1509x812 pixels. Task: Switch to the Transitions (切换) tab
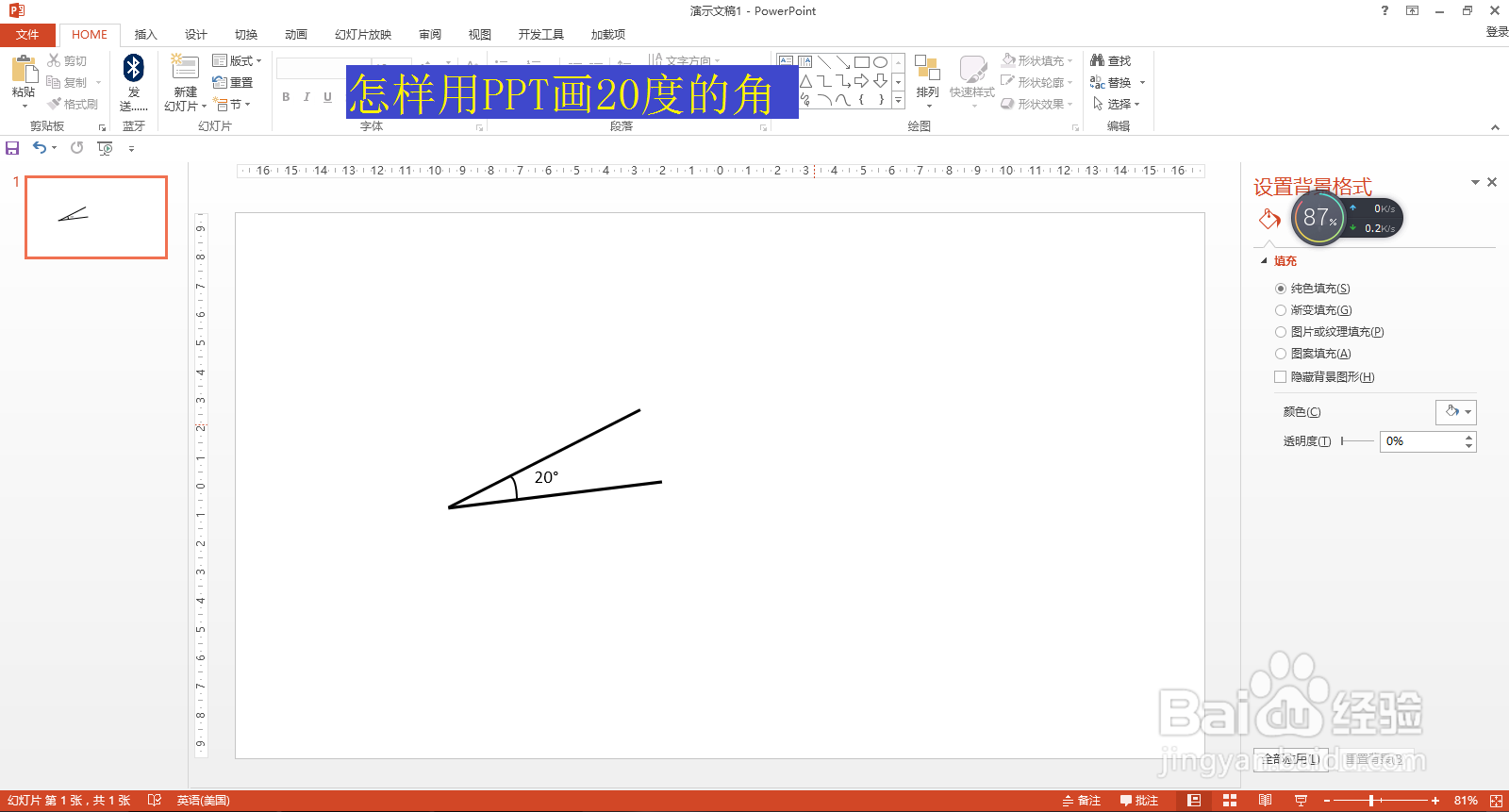coord(246,35)
